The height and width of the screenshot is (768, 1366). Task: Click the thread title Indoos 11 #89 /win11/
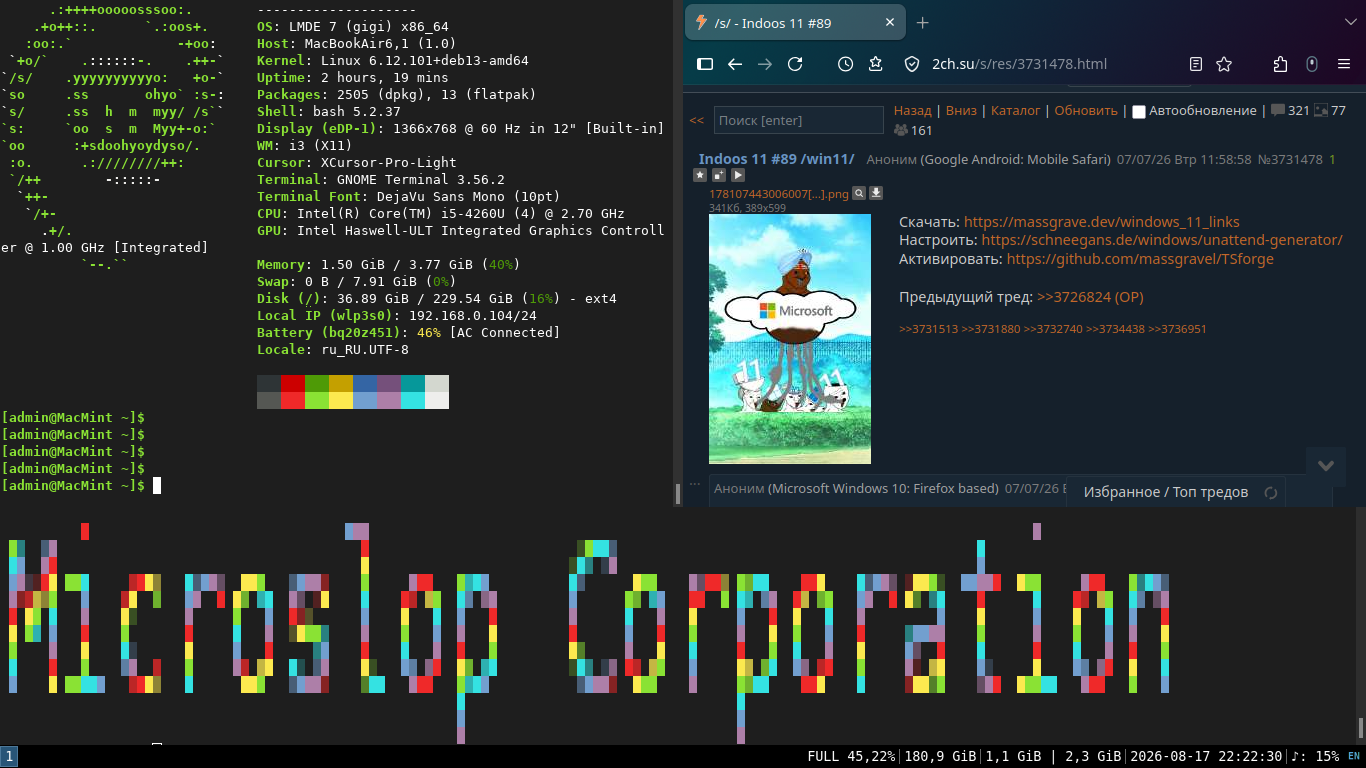(x=777, y=159)
